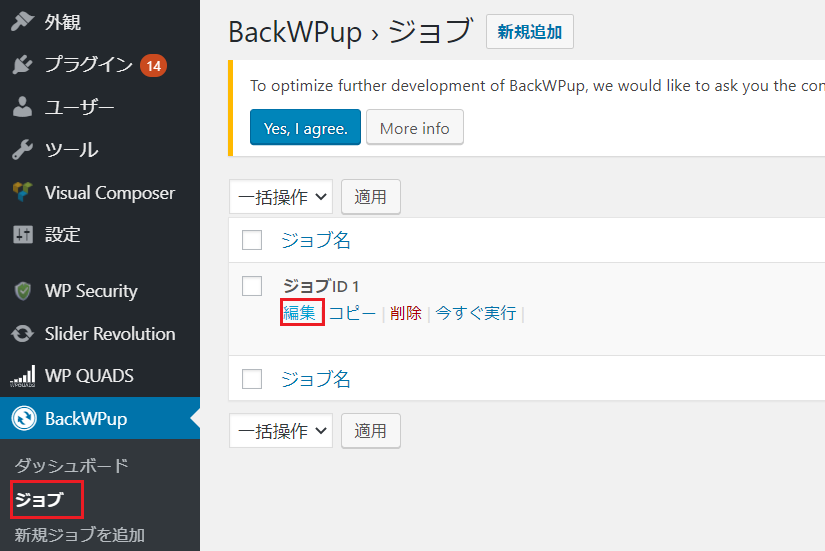
Task: Open the top 一括操作 bulk actions dropdown
Action: point(283,197)
